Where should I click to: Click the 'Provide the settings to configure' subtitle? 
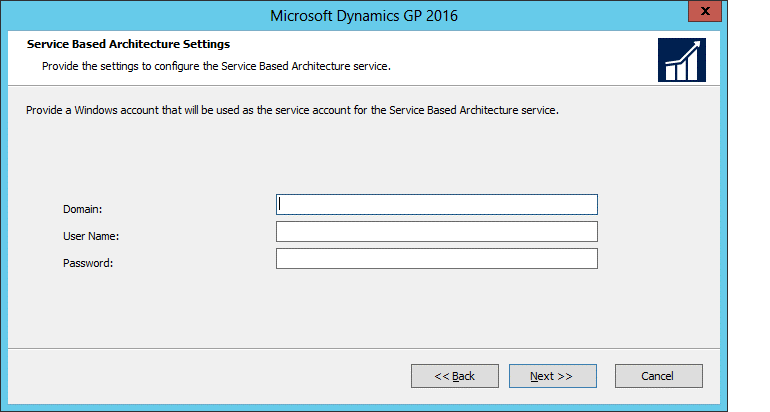(x=216, y=66)
